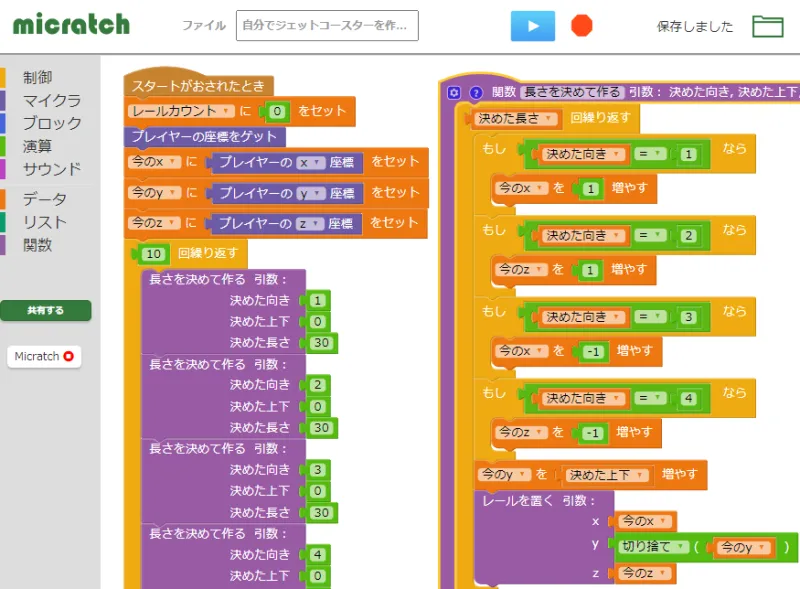Image resolution: width=800 pixels, height=589 pixels.
Task: Click the comparison value 2 in if condition
Action: [x=688, y=236]
